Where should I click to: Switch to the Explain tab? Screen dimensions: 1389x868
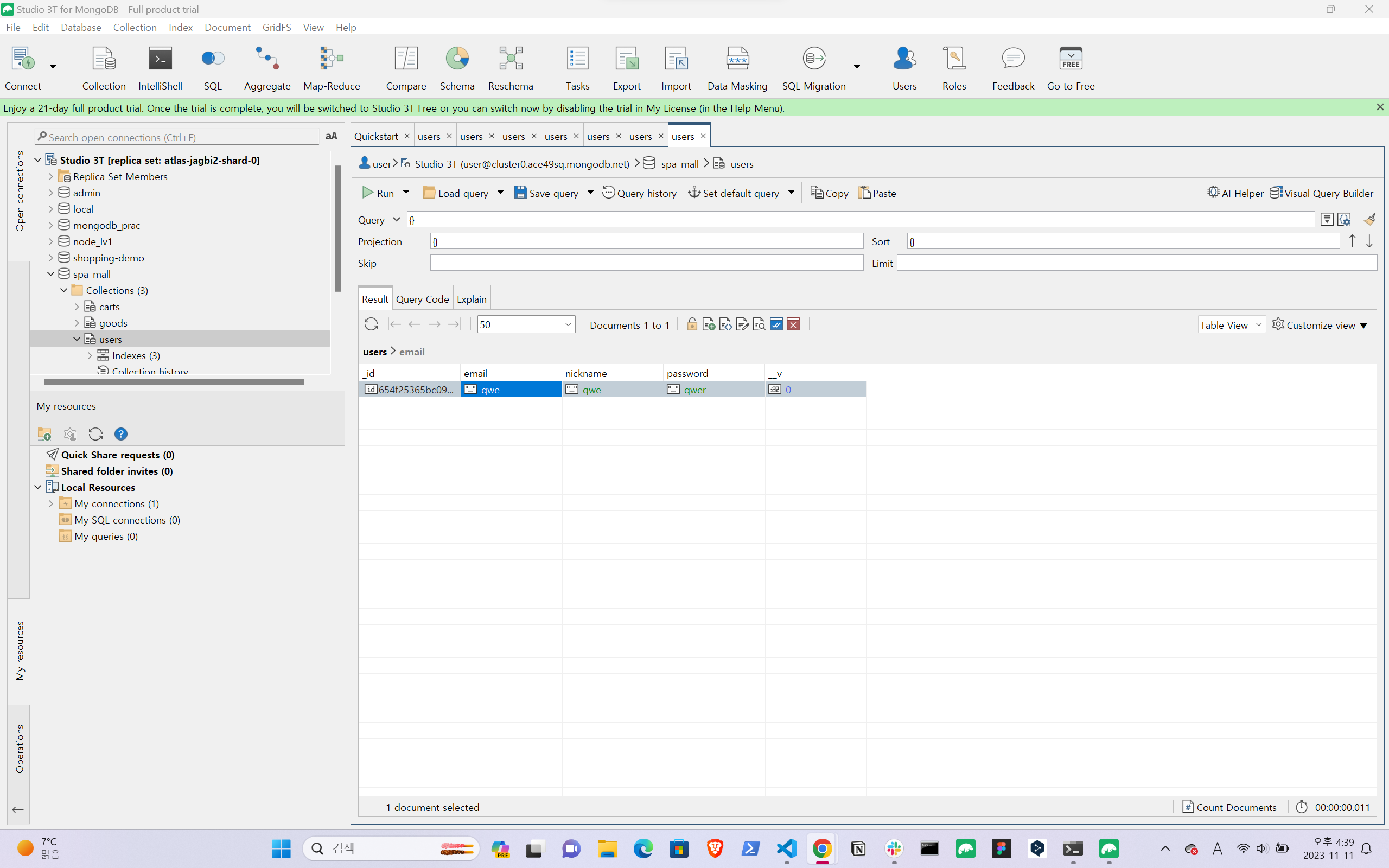coord(471,299)
